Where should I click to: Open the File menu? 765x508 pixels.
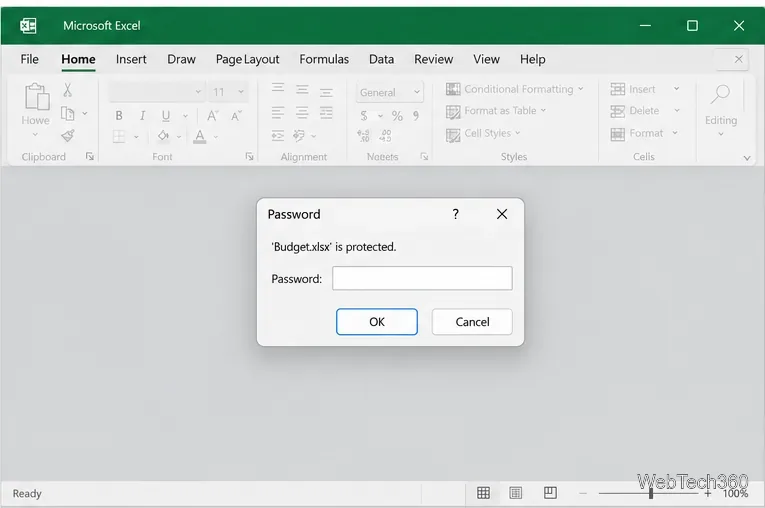(29, 59)
